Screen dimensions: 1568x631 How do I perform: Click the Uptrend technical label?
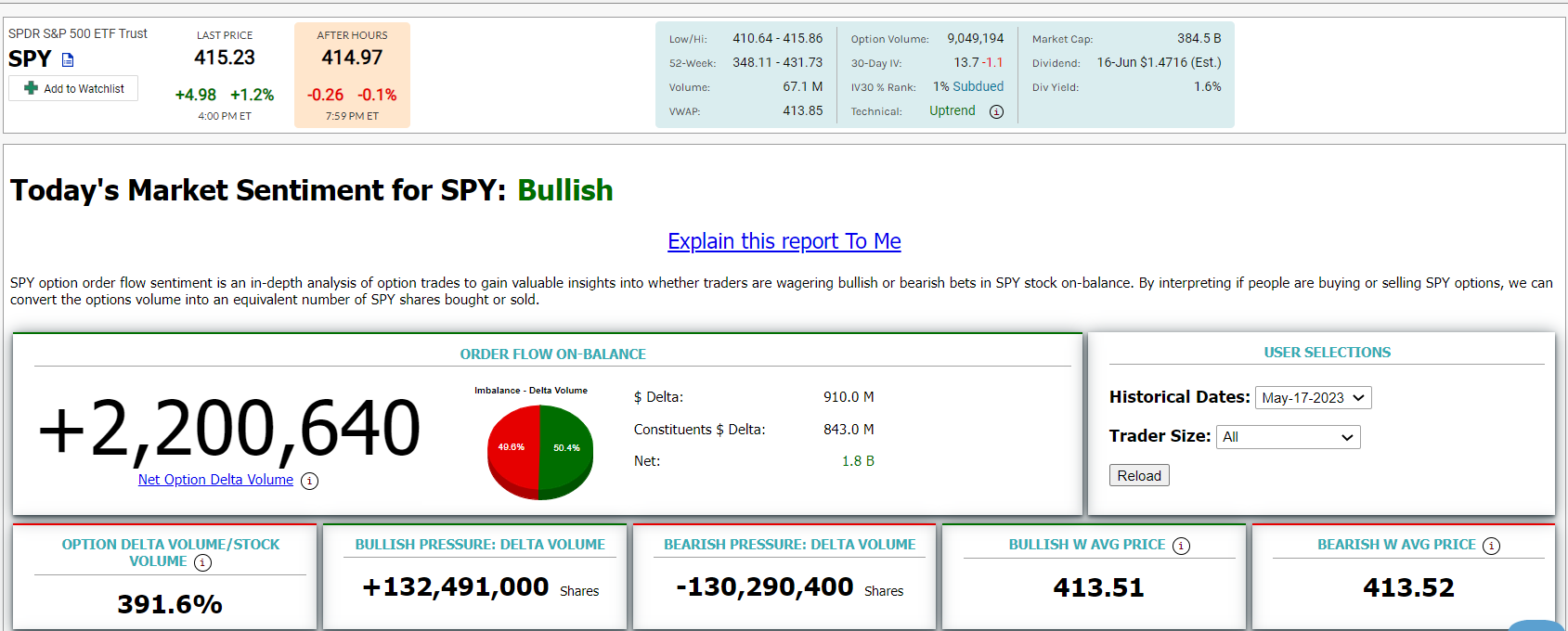(x=952, y=110)
